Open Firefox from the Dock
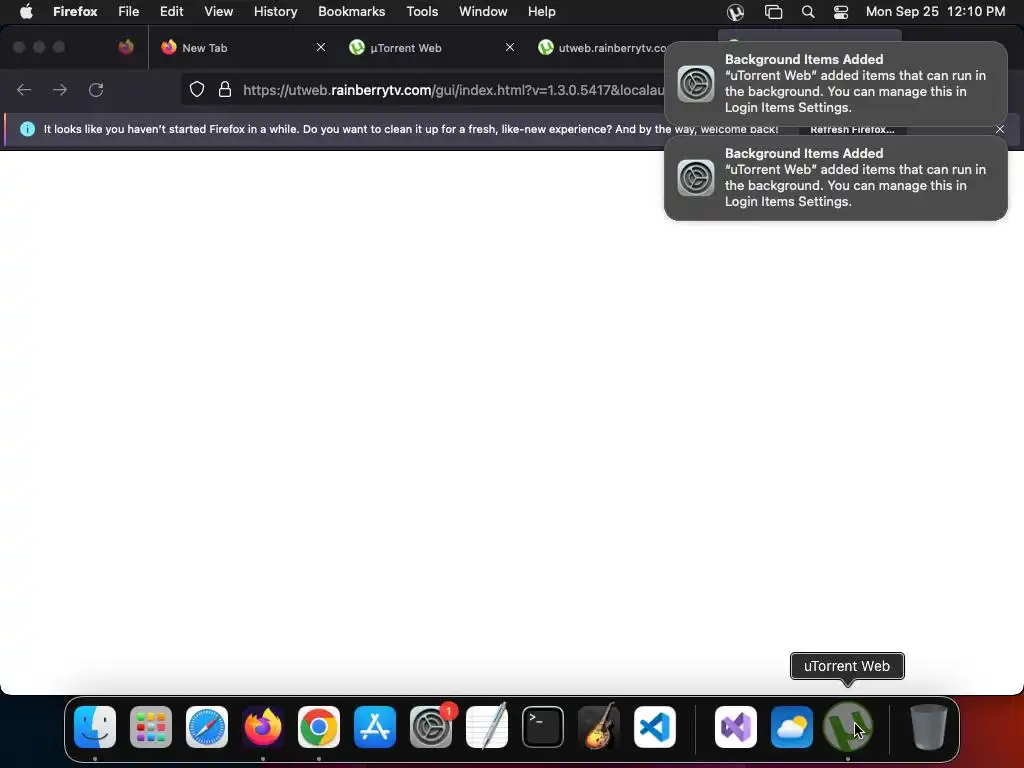This screenshot has width=1024, height=768. pos(263,727)
